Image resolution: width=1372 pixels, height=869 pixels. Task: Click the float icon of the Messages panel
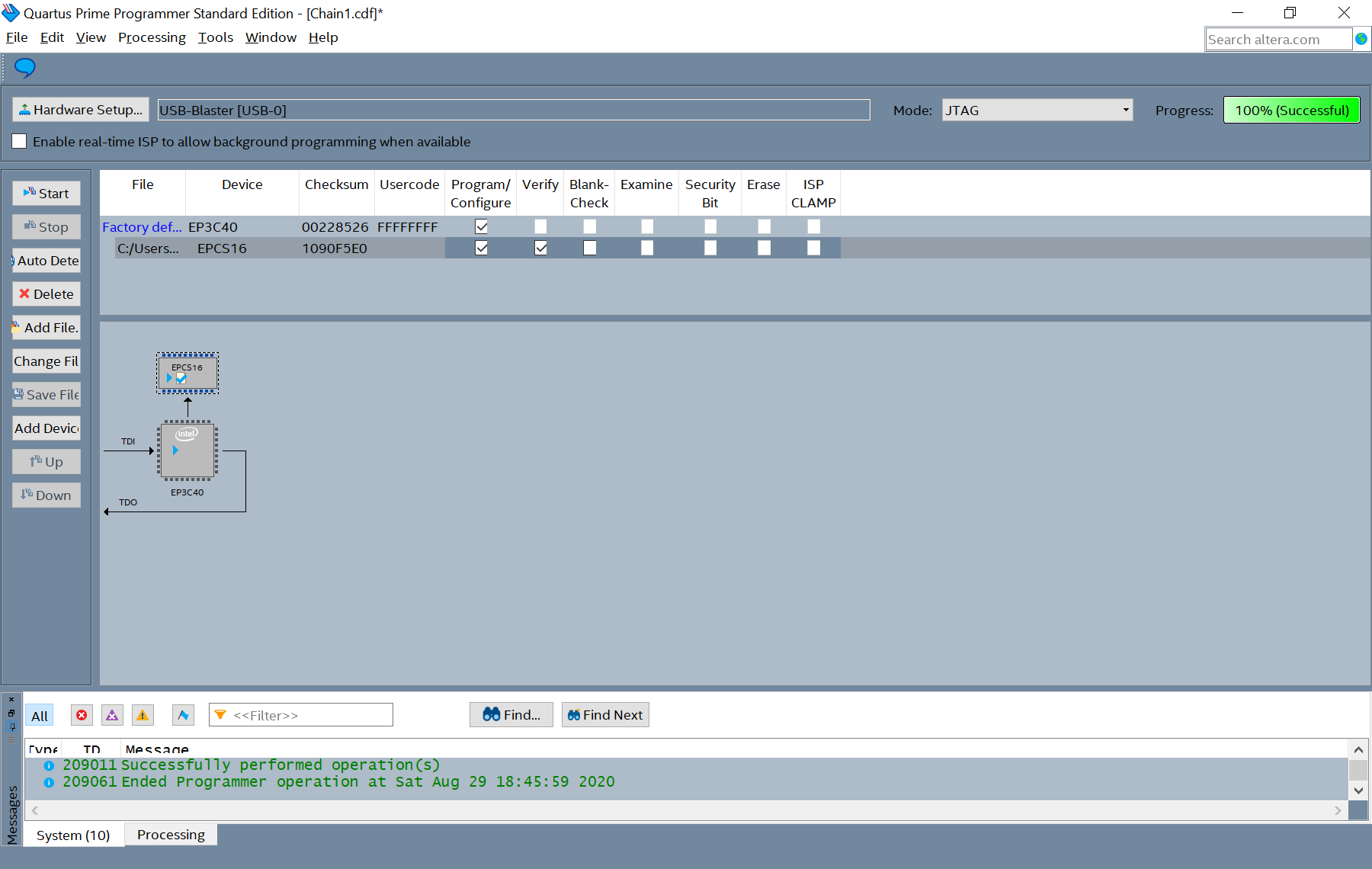(11, 713)
